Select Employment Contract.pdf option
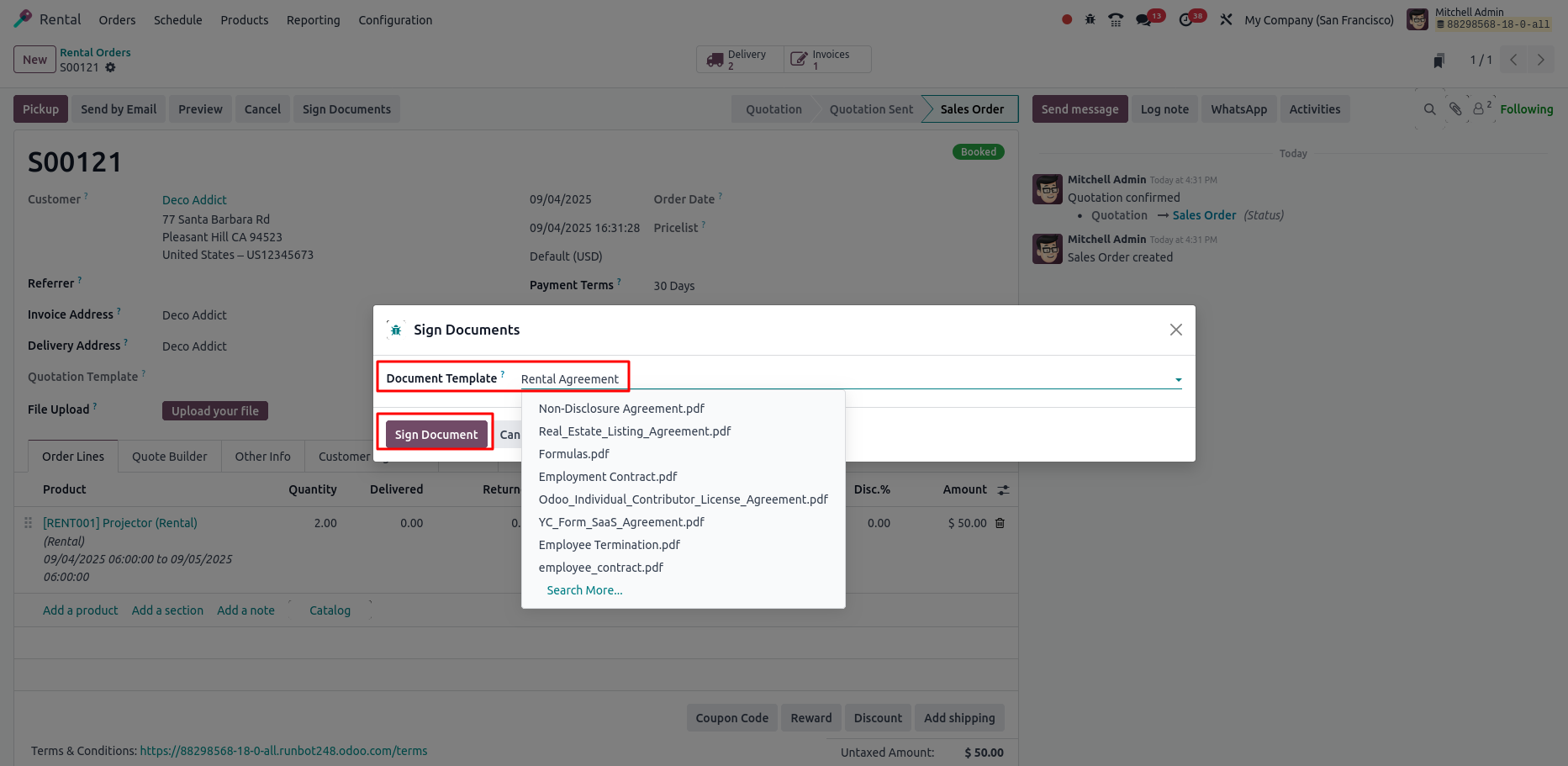The image size is (1568, 766). (x=684, y=477)
